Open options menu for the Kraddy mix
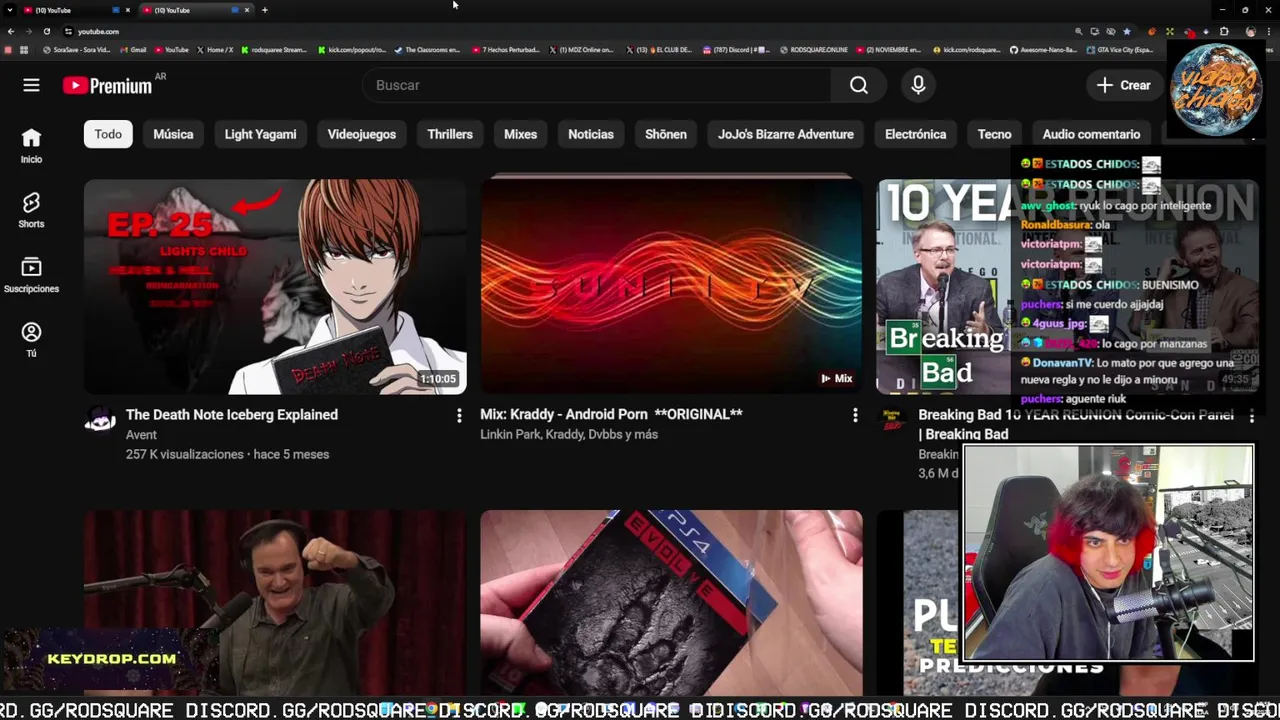1280x720 pixels. (x=855, y=415)
